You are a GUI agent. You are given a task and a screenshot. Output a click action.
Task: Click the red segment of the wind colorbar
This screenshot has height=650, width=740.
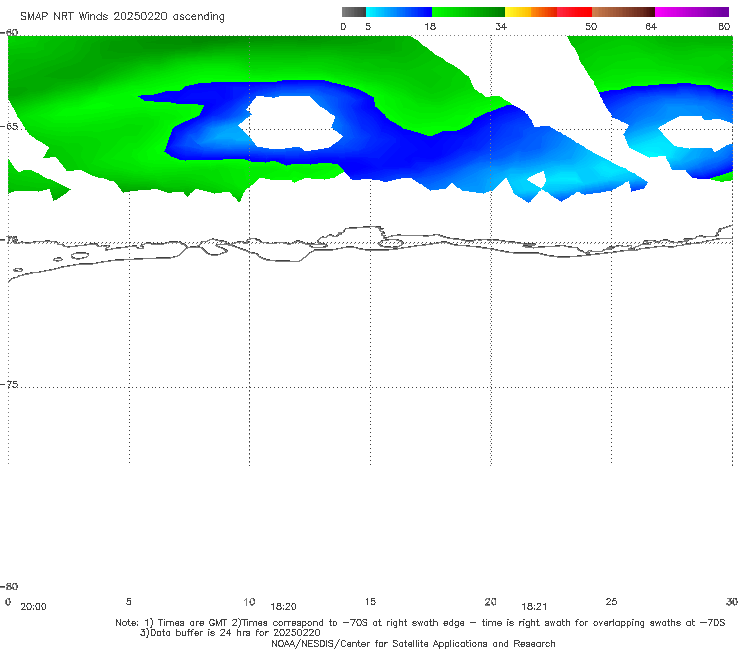pos(574,12)
